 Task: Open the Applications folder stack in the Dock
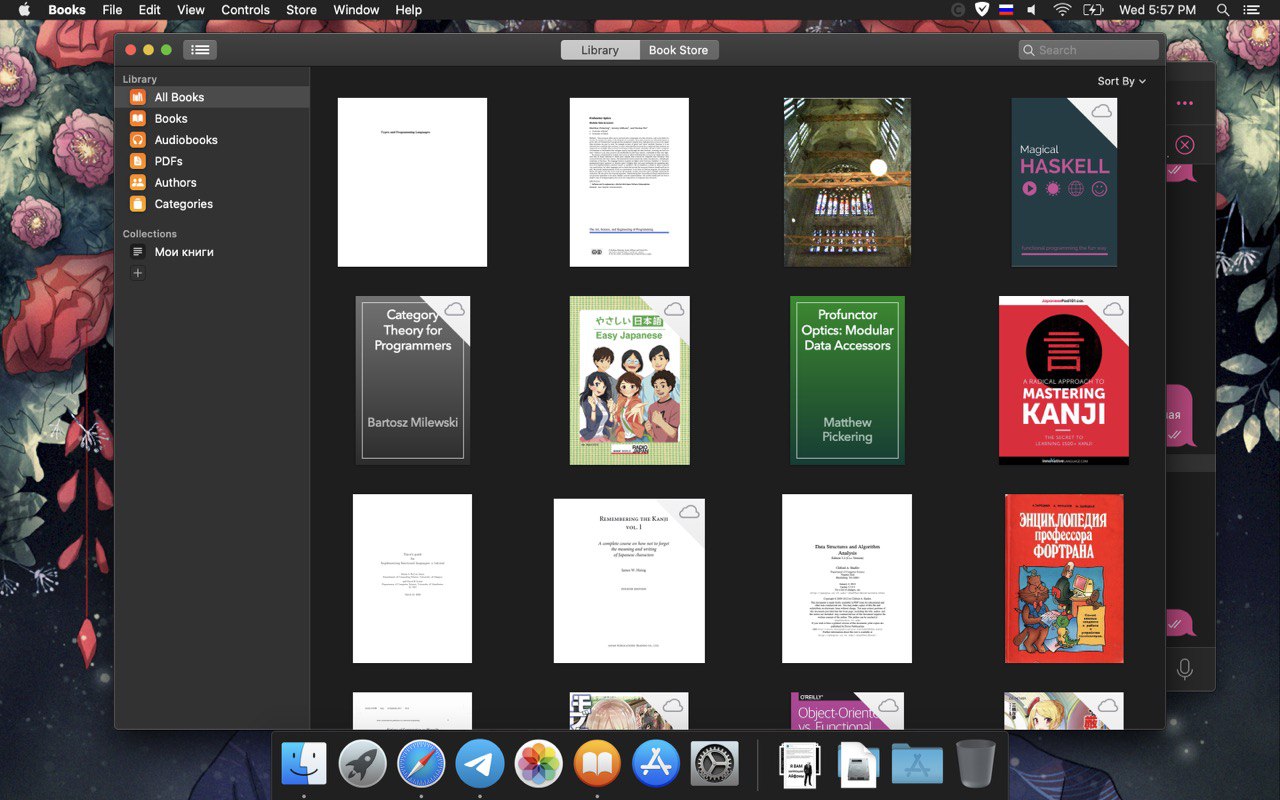point(917,764)
